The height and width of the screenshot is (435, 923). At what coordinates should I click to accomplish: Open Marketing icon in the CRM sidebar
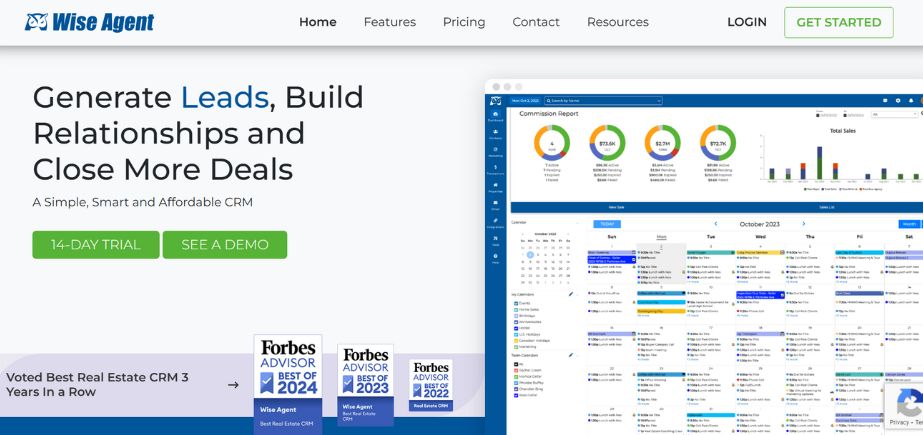(x=495, y=151)
